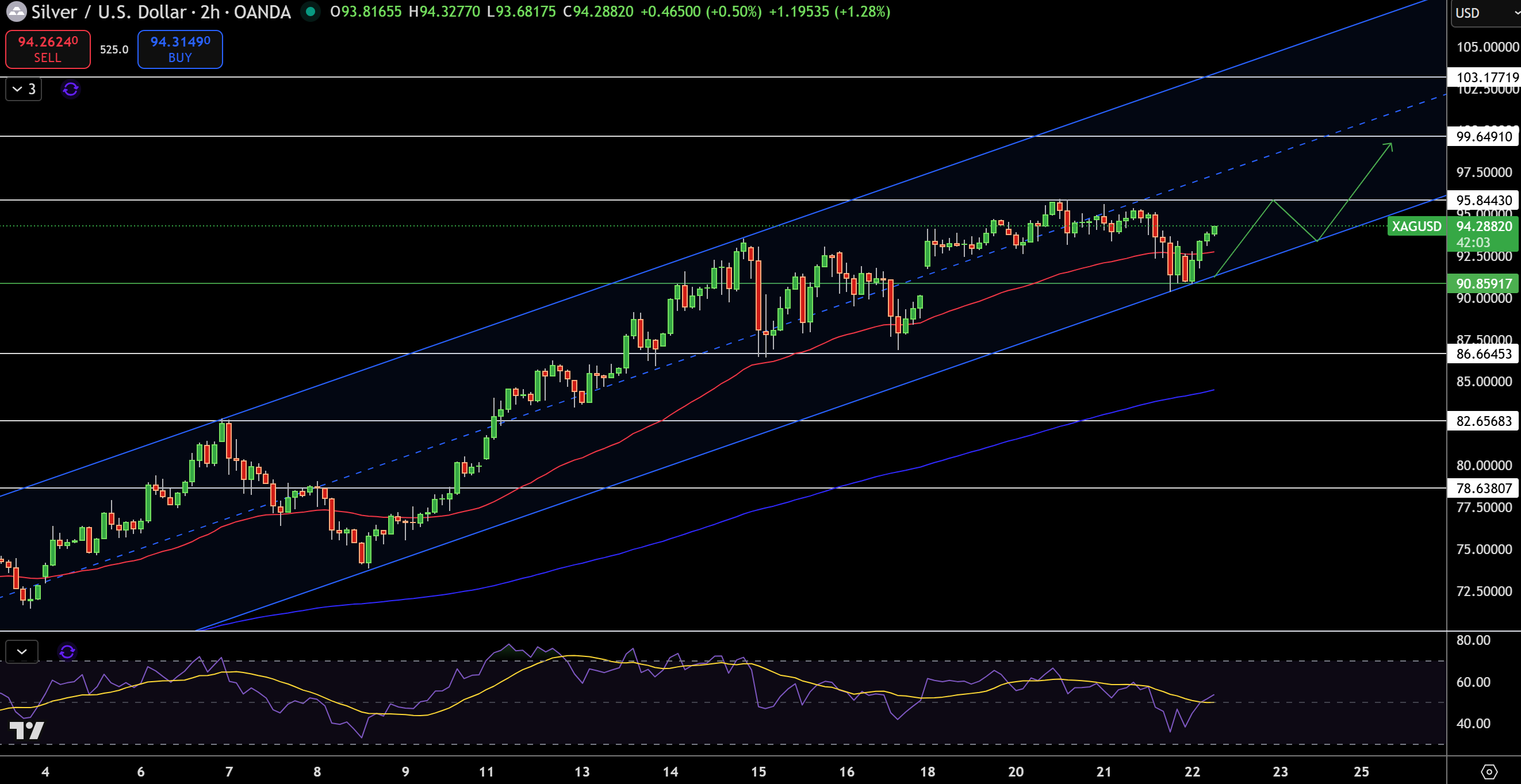This screenshot has height=784, width=1521.
Task: Open chart settings gear icon
Action: tap(1489, 771)
